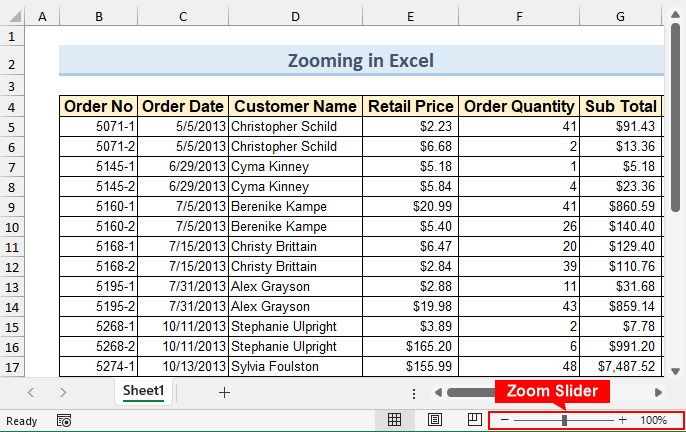Add a new sheet with plus icon

tap(224, 393)
